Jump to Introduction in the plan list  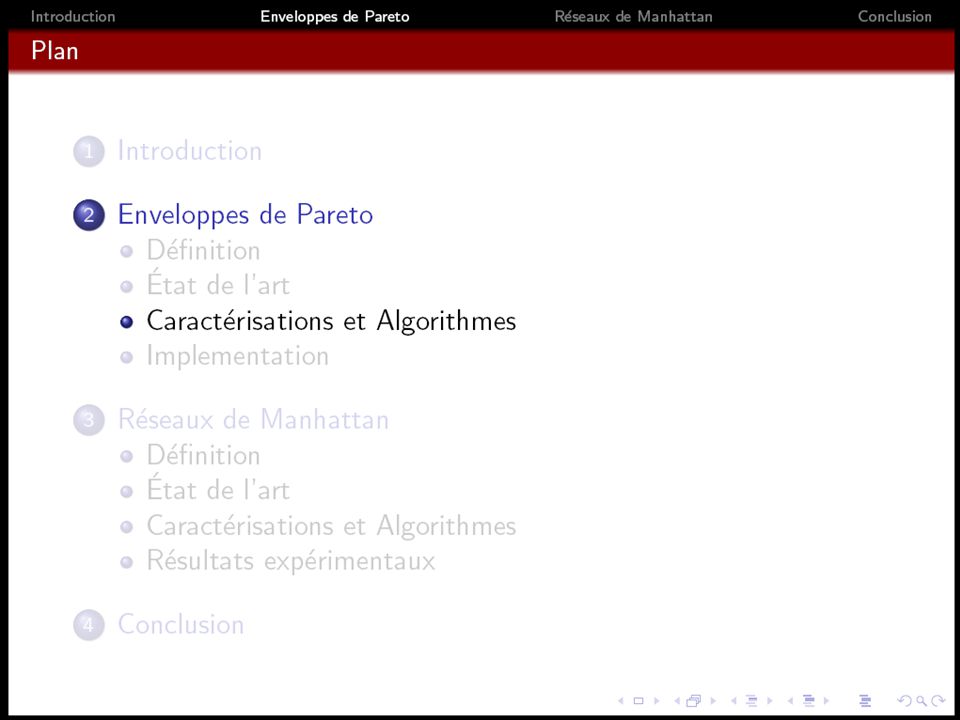point(190,151)
